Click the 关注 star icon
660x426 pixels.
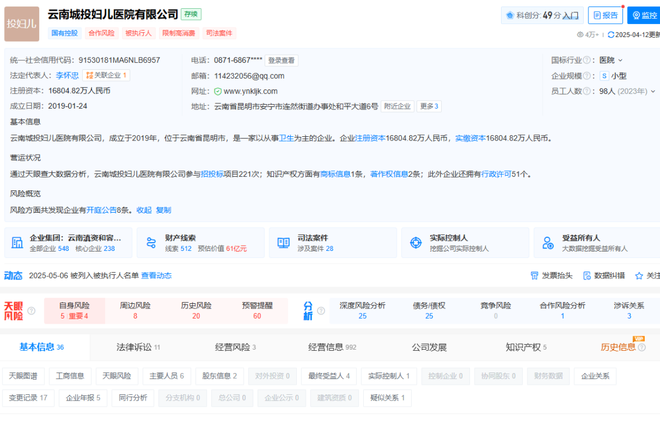coord(639,276)
